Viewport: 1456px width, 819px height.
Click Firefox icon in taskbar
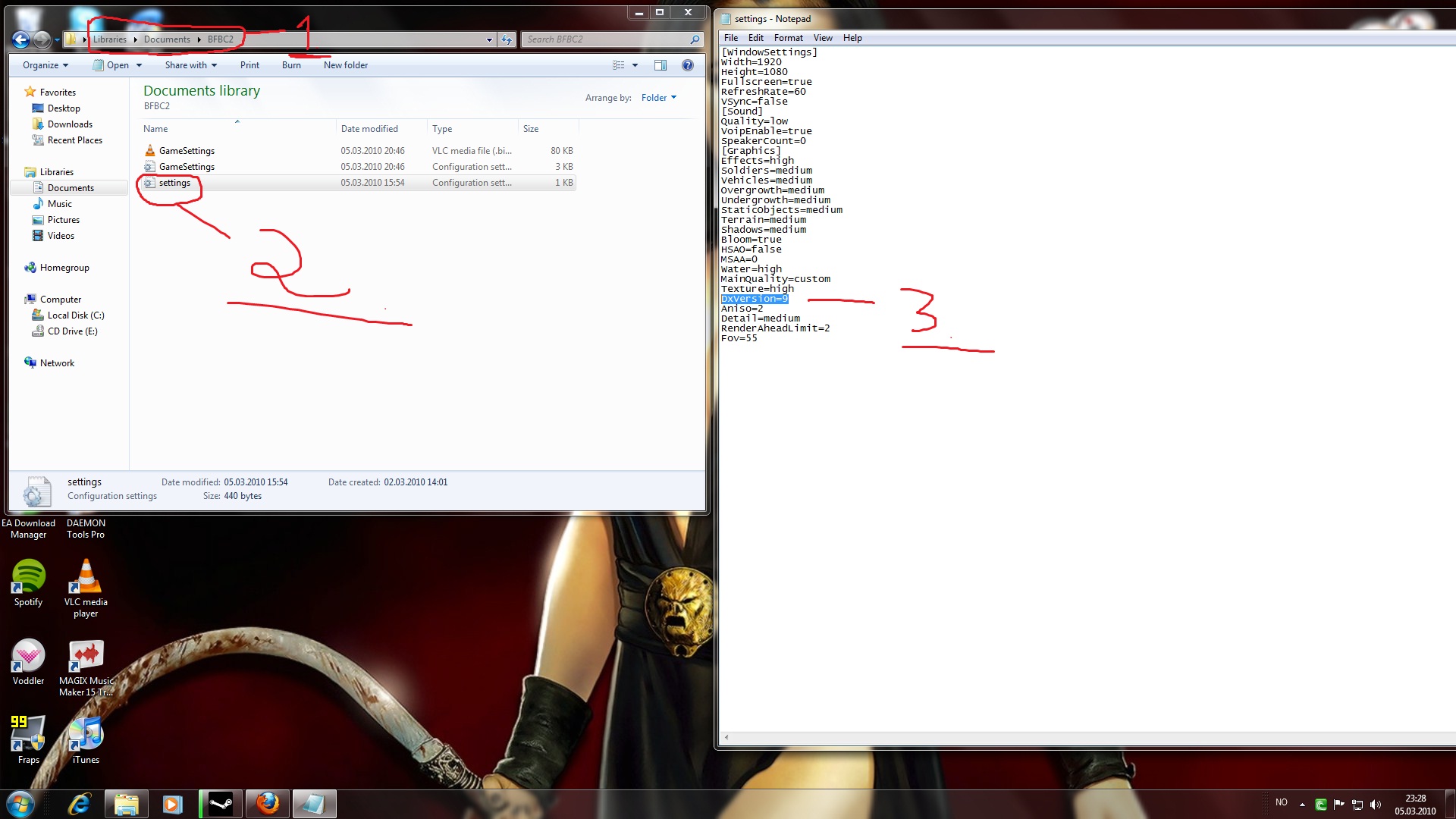[x=267, y=804]
